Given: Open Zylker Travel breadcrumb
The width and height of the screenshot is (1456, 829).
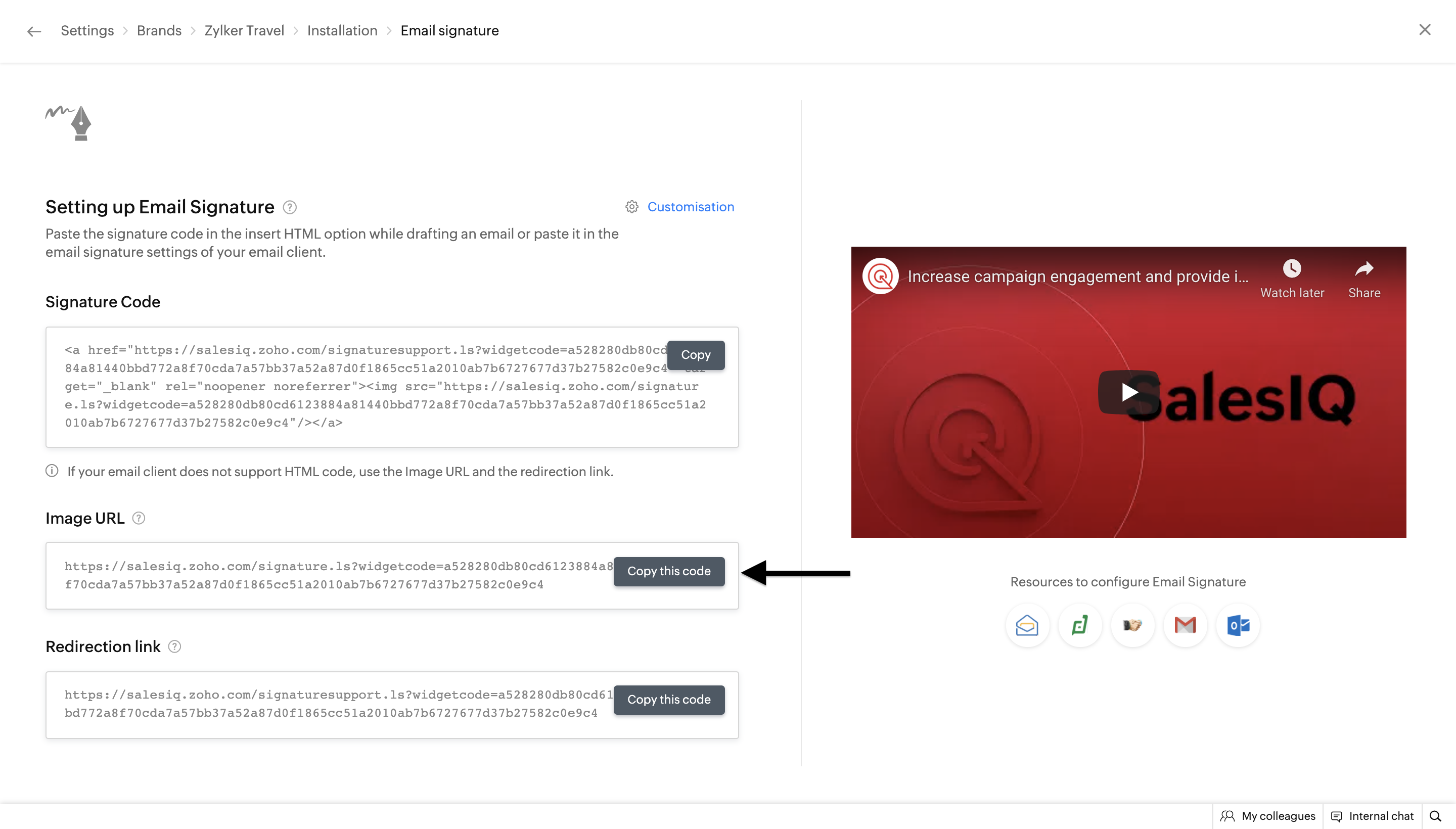Looking at the screenshot, I should pyautogui.click(x=244, y=31).
